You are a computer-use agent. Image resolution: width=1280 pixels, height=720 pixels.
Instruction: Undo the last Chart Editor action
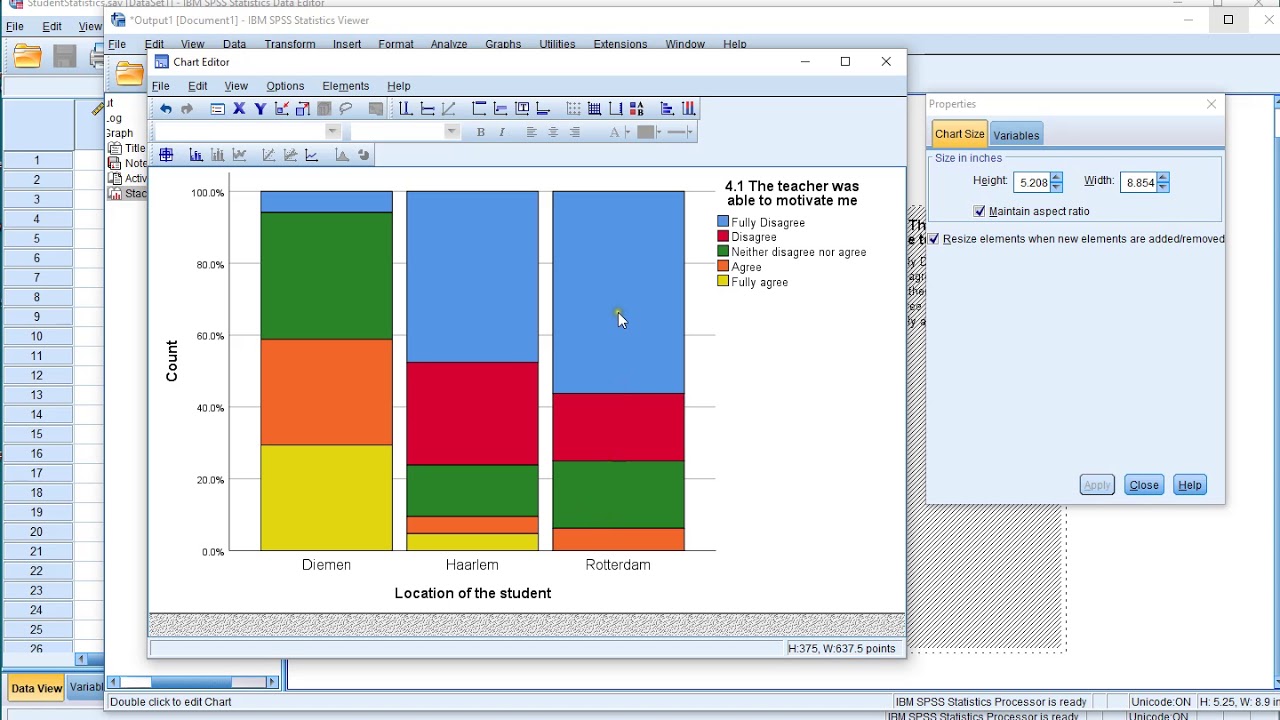(x=166, y=109)
